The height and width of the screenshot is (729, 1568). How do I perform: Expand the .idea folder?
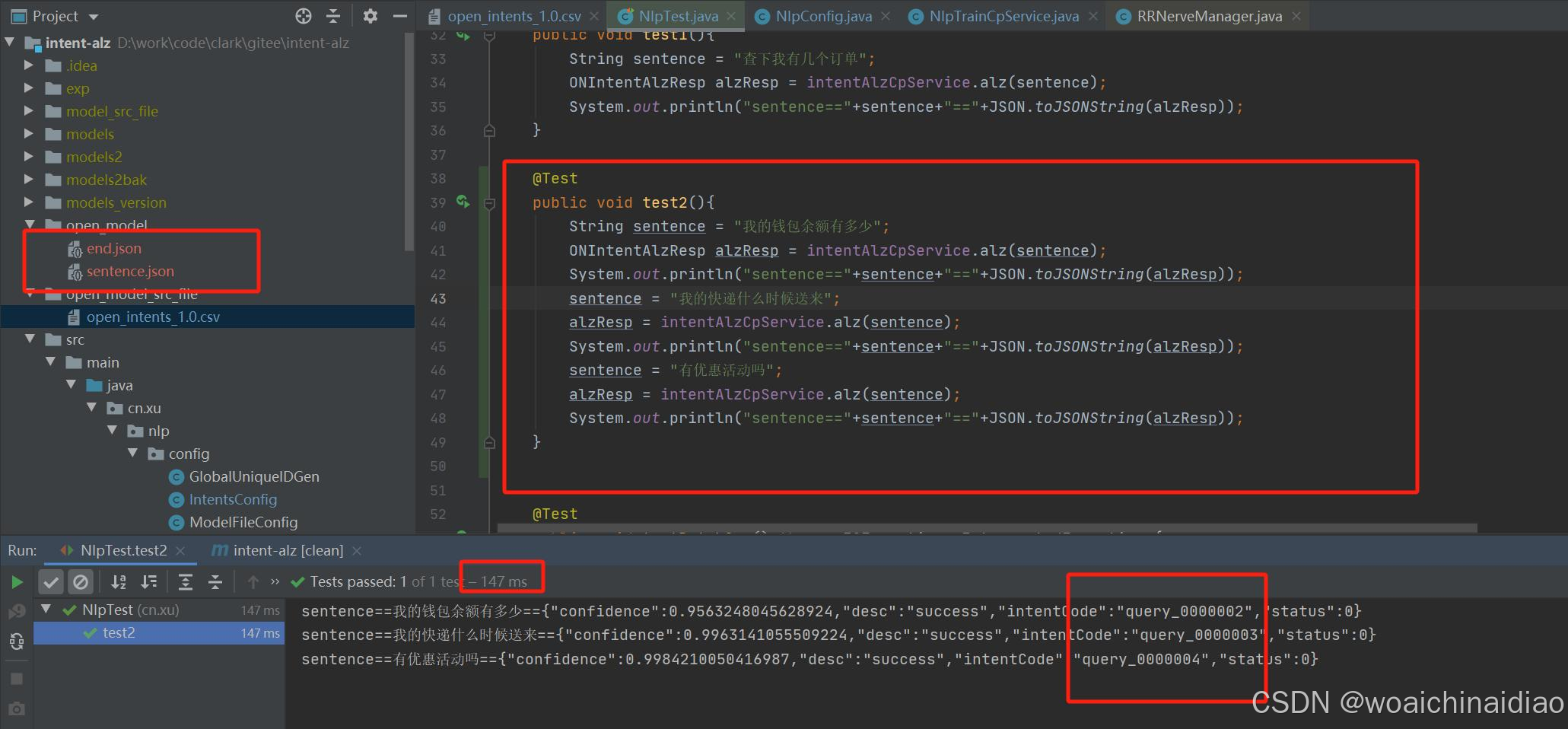point(29,65)
